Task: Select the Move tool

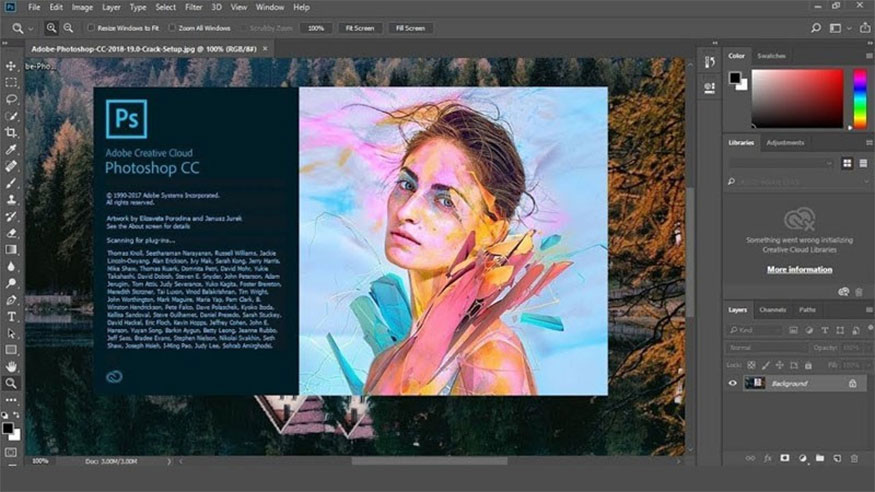Action: 11,66
